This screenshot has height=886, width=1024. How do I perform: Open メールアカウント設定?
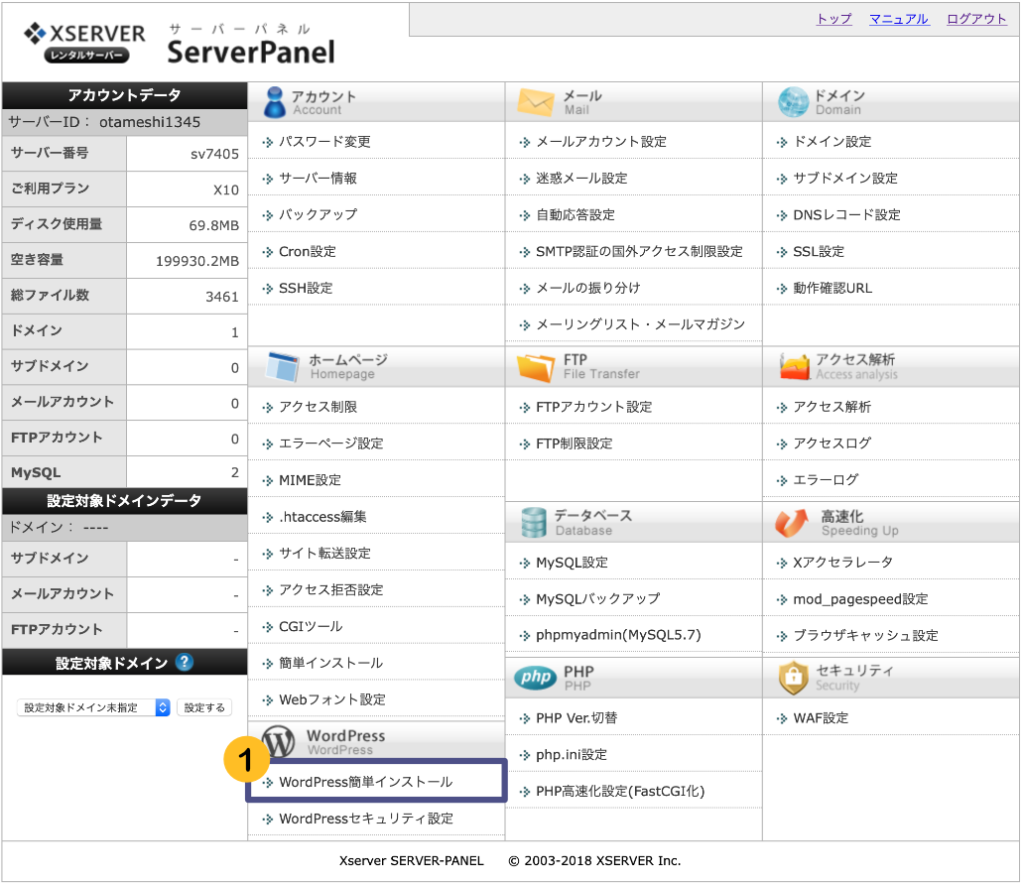coord(601,142)
